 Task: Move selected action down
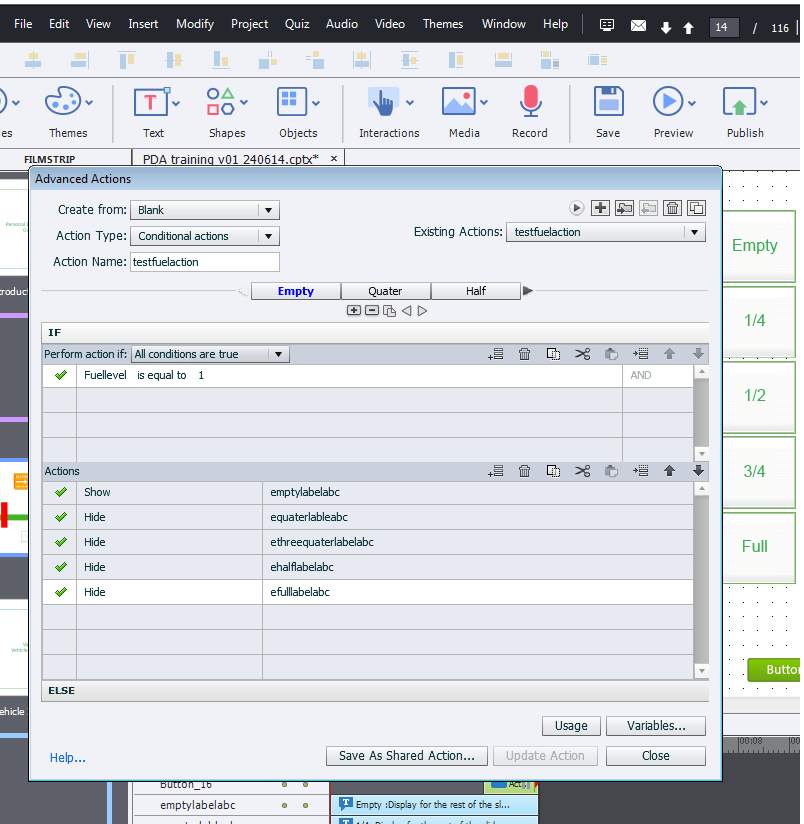point(698,471)
